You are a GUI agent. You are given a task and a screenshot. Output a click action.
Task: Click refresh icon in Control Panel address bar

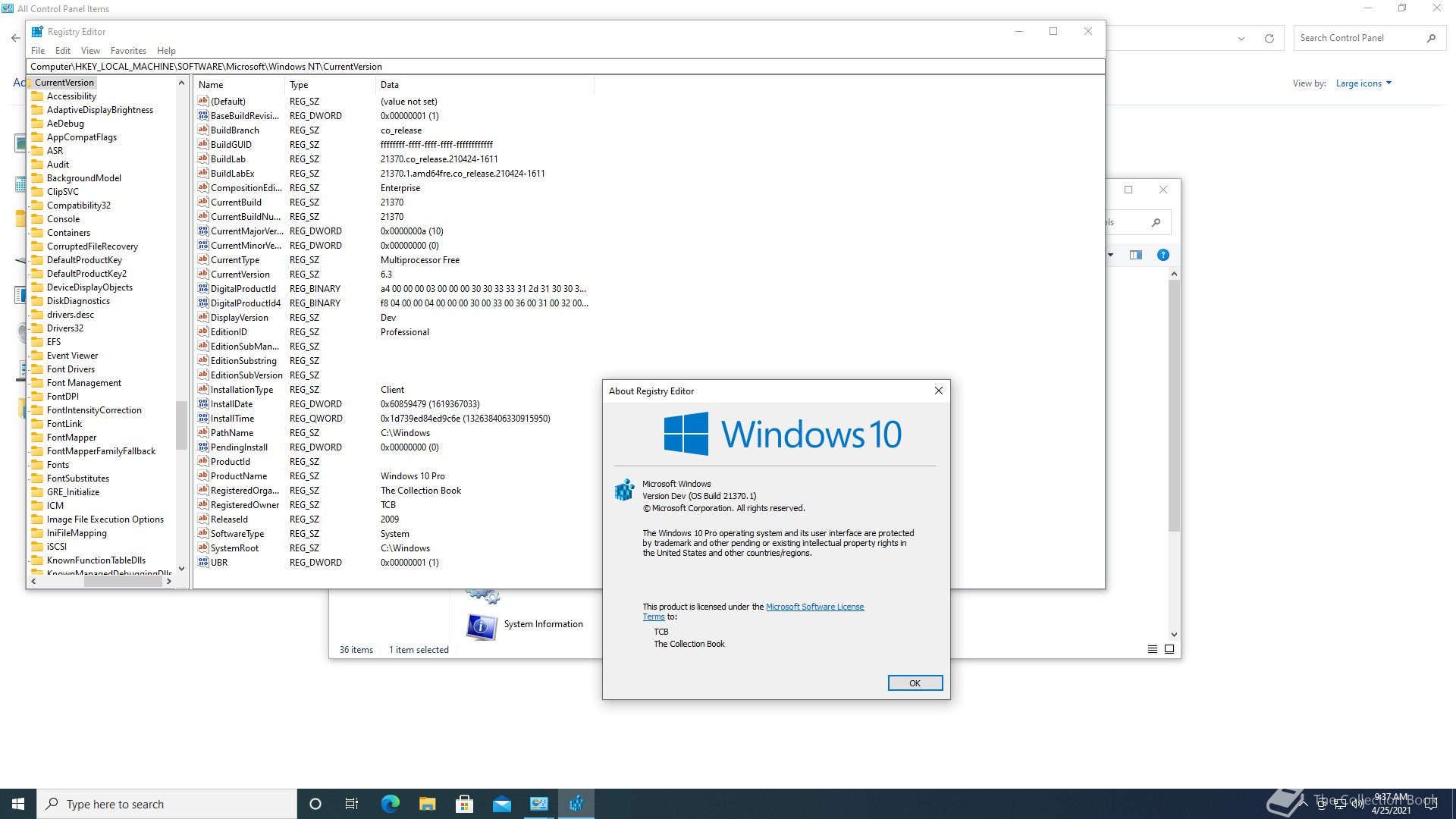[x=1269, y=38]
